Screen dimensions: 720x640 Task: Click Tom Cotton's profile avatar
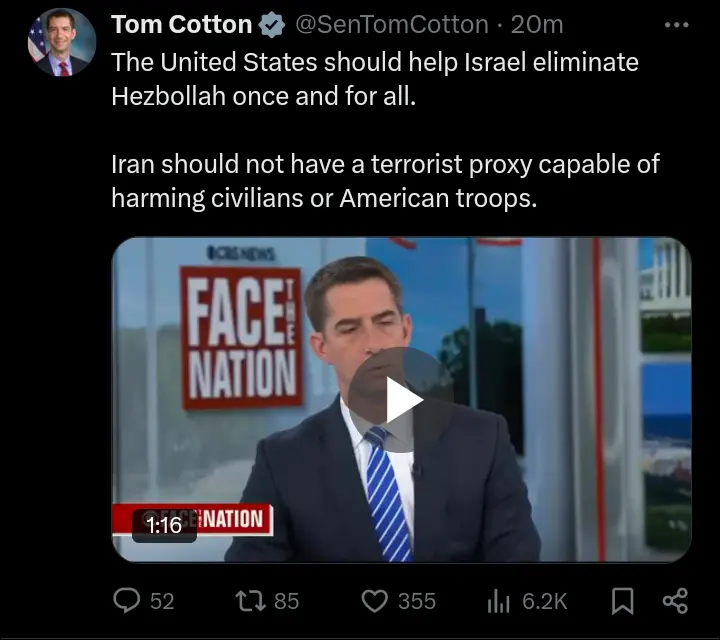pos(62,42)
